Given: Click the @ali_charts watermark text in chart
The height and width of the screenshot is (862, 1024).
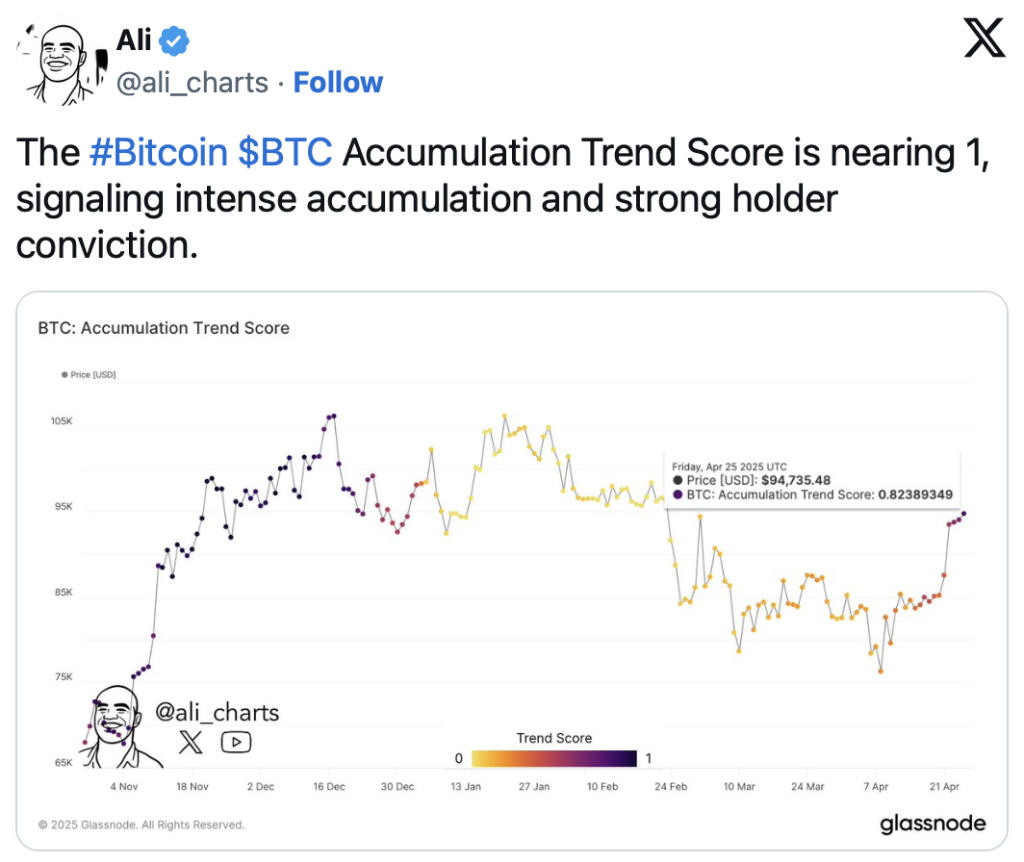Looking at the screenshot, I should click(217, 712).
